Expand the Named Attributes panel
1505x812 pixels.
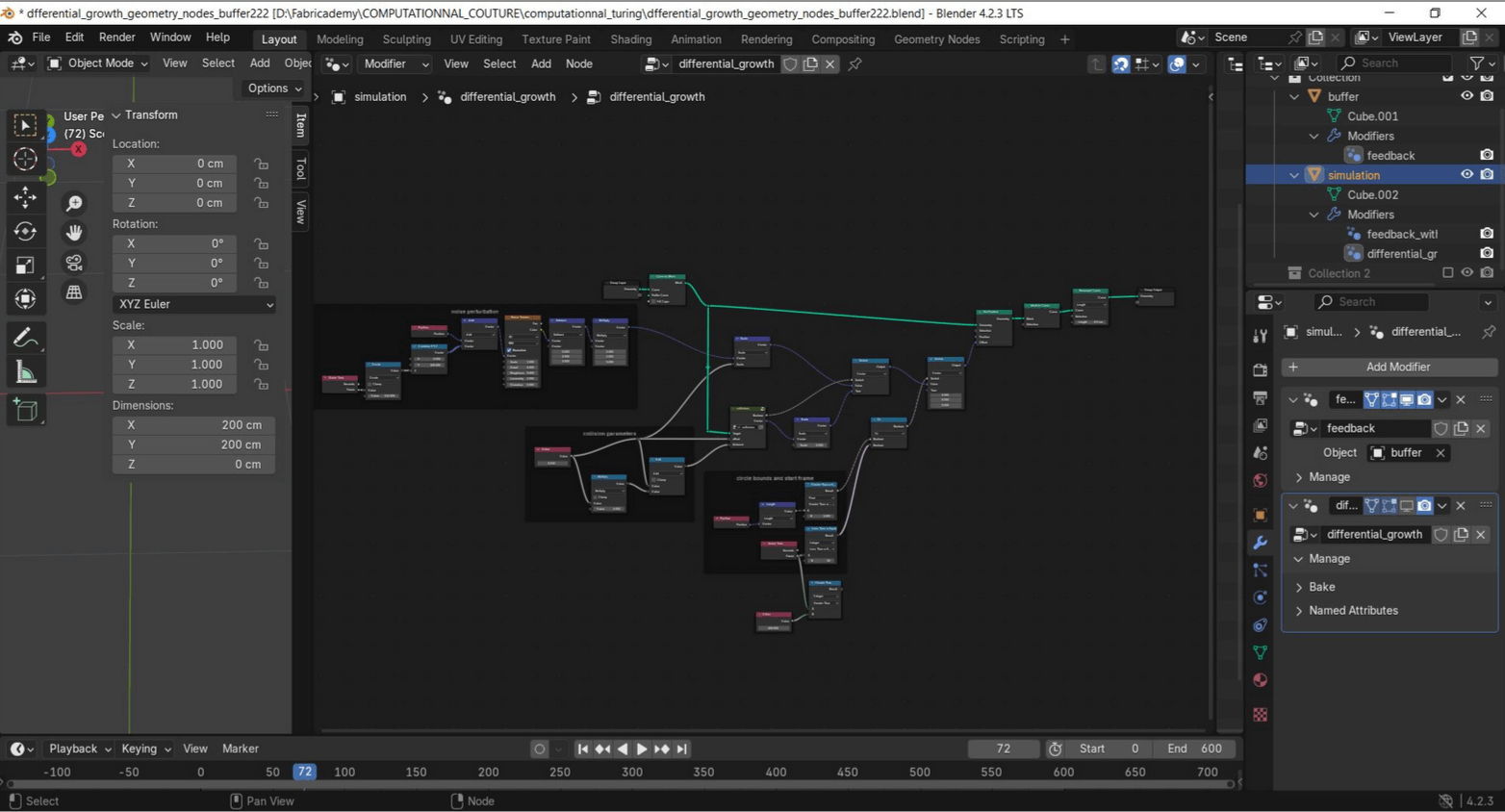(x=1352, y=611)
